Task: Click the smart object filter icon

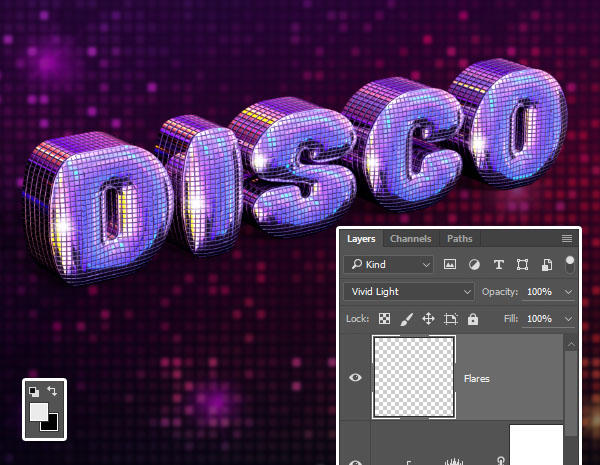Action: pos(546,264)
